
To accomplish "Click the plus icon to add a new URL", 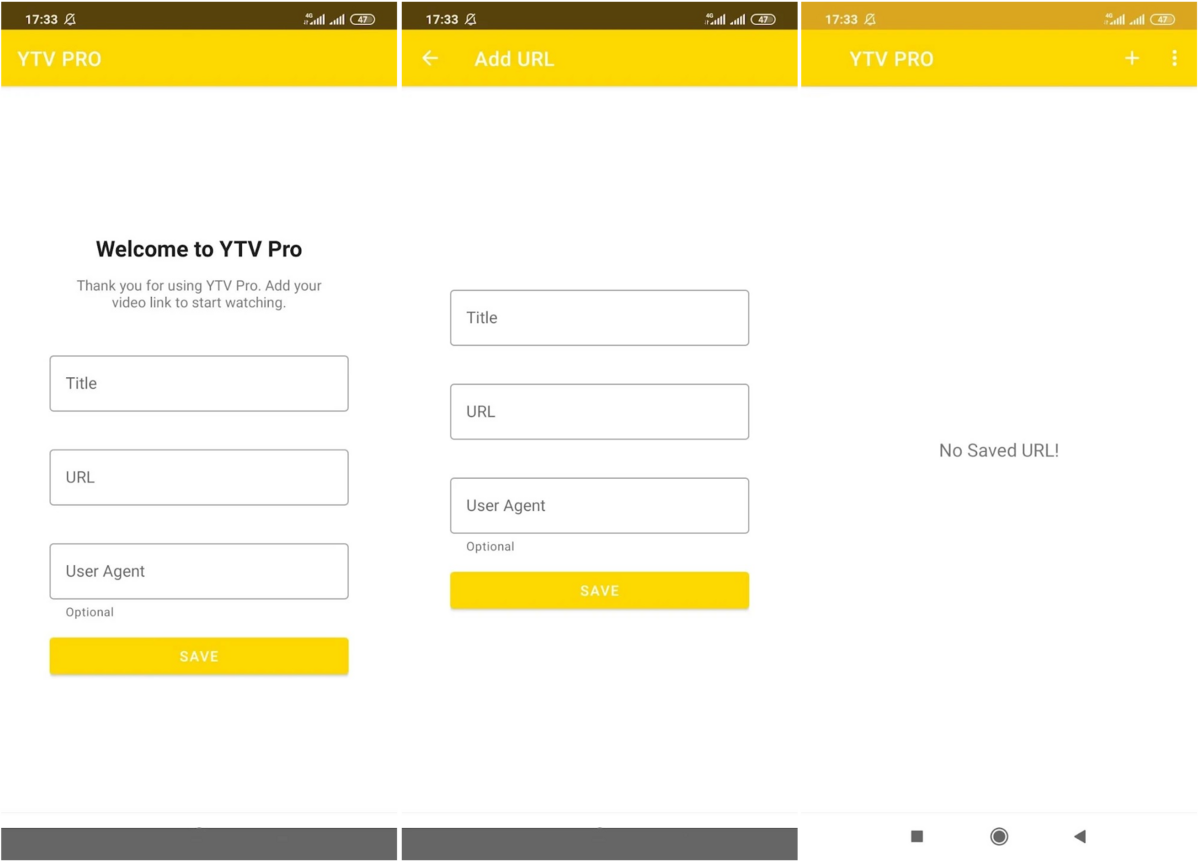I will pos(1131,58).
